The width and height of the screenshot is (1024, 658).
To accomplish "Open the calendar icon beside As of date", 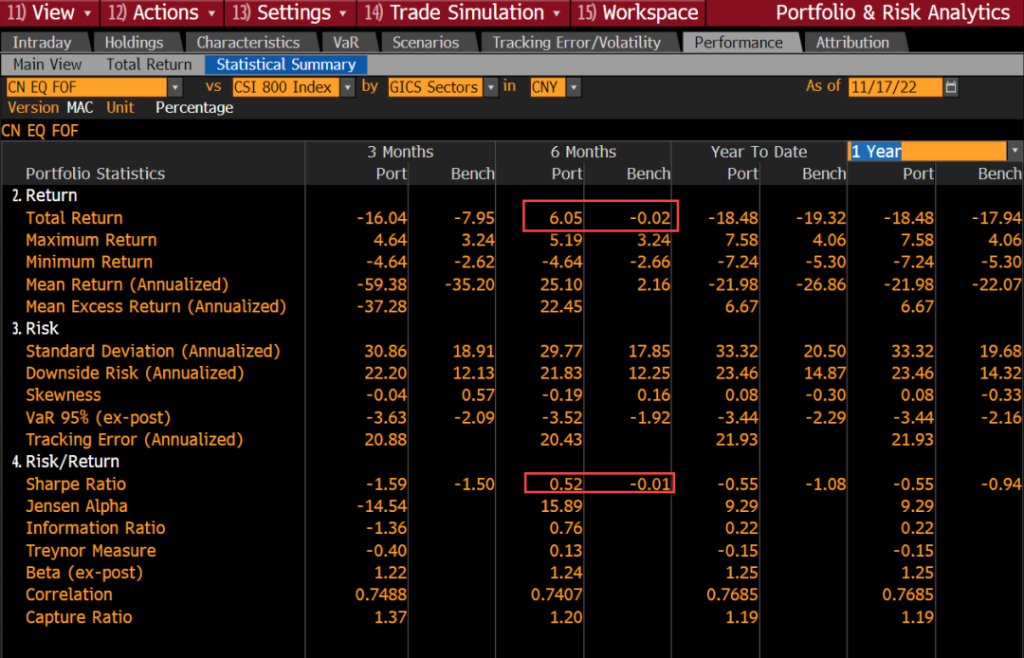I will [x=951, y=87].
